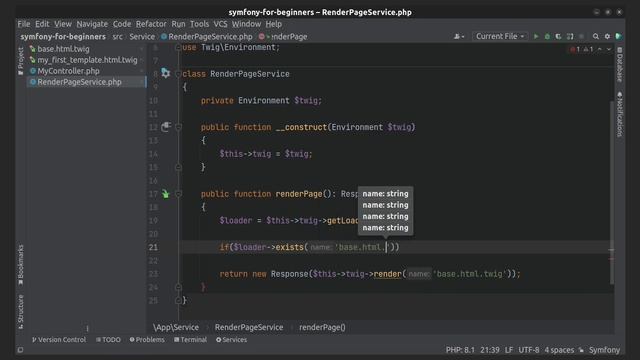Open the Services tool window
The height and width of the screenshot is (360, 640).
[x=231, y=340]
